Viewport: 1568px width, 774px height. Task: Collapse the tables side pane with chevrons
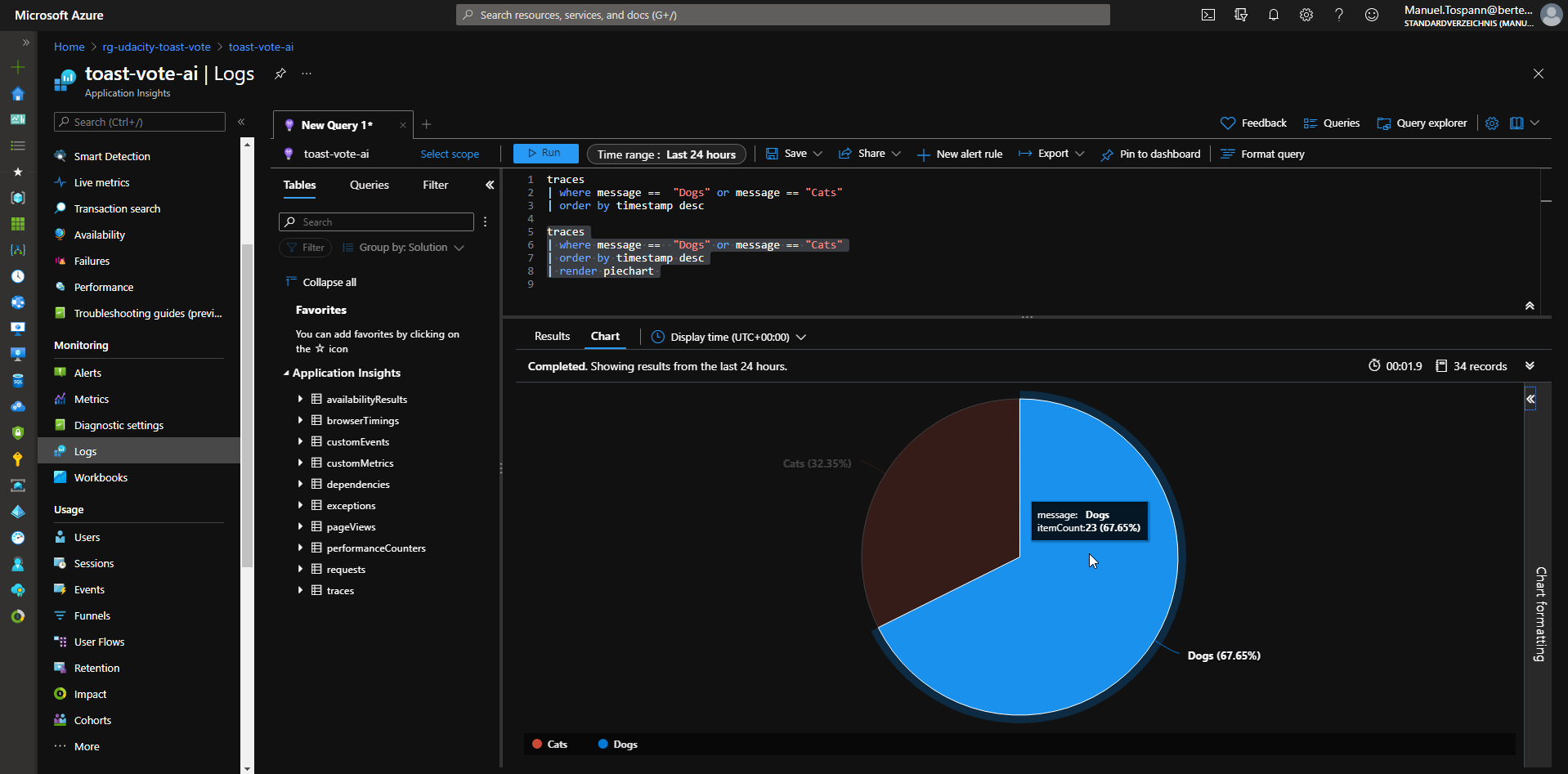coord(490,185)
